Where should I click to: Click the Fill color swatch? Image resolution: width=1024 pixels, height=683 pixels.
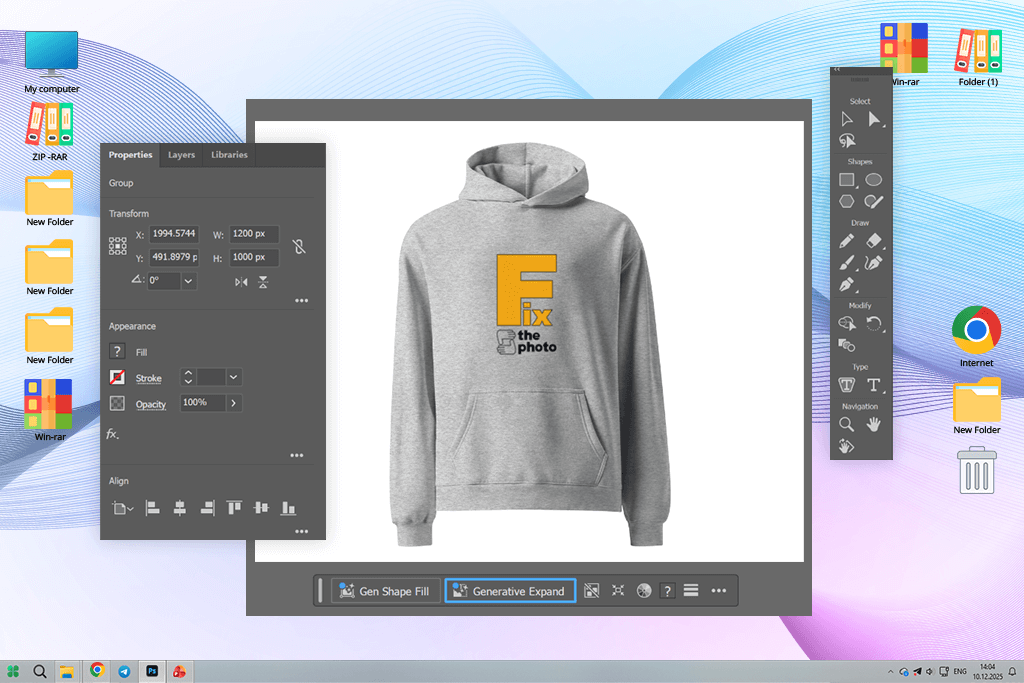pyautogui.click(x=117, y=351)
